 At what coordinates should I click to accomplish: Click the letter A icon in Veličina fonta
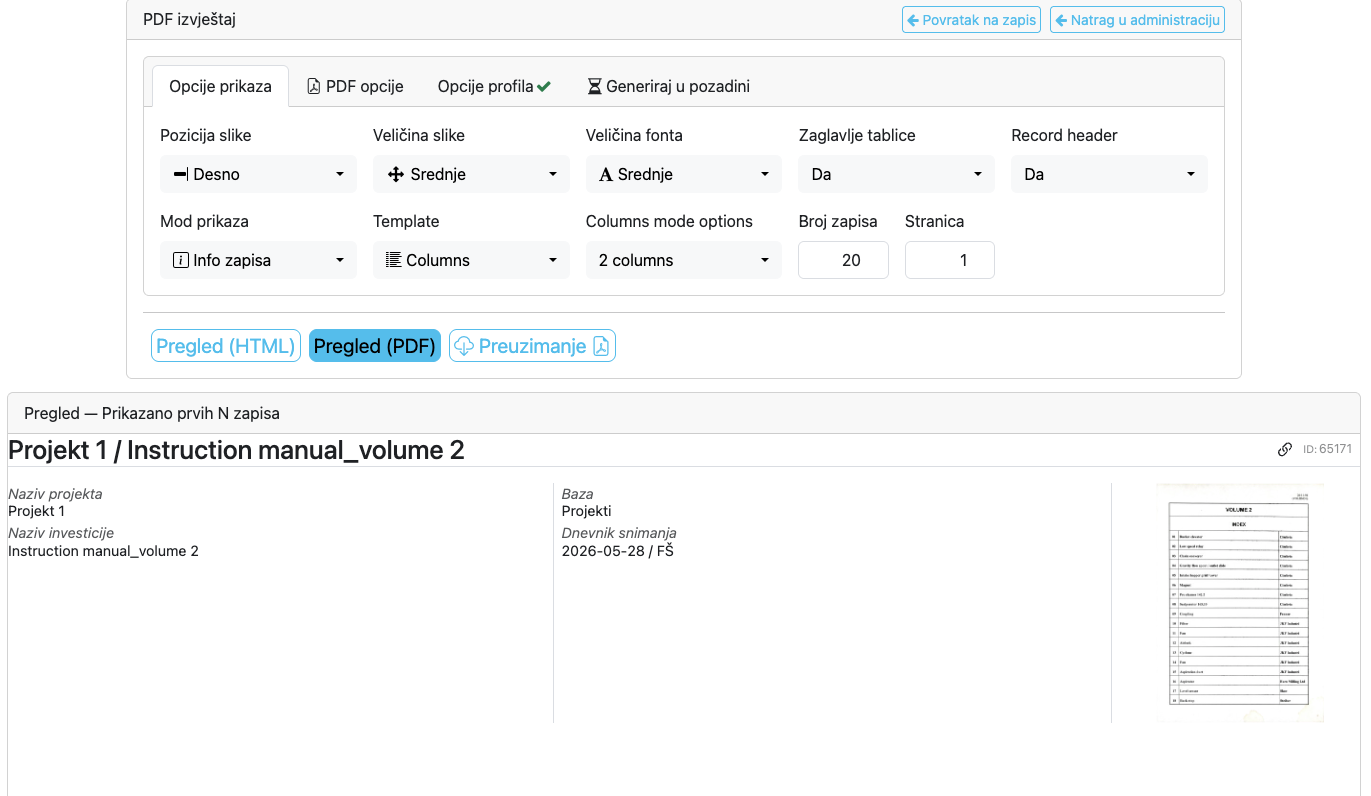click(x=606, y=174)
